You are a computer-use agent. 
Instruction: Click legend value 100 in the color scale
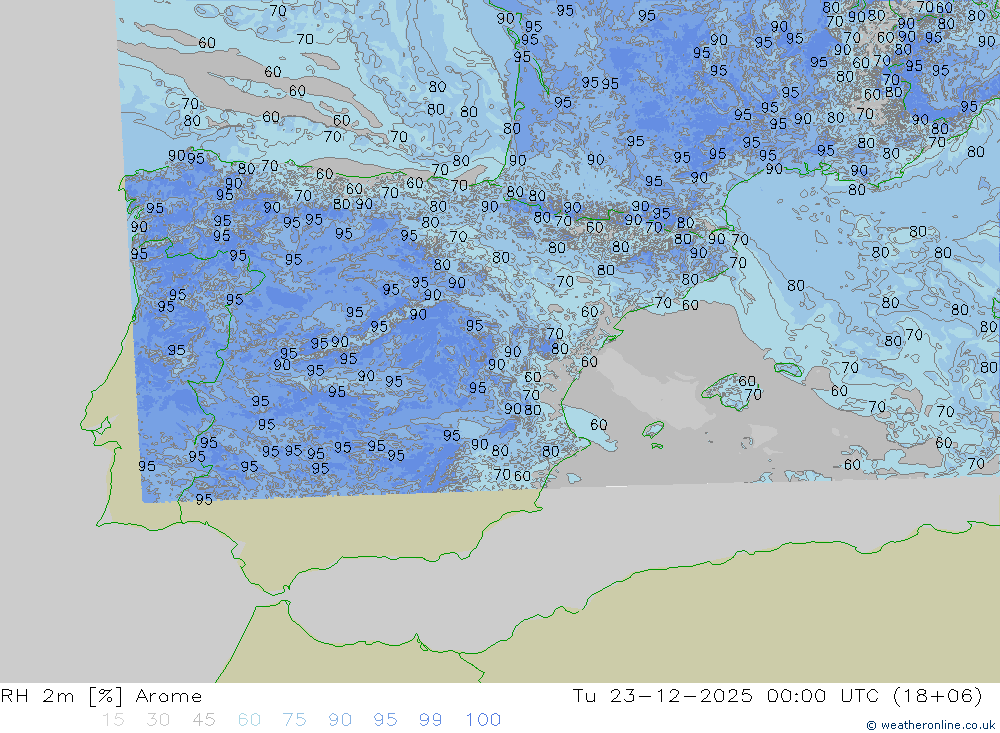point(483,720)
